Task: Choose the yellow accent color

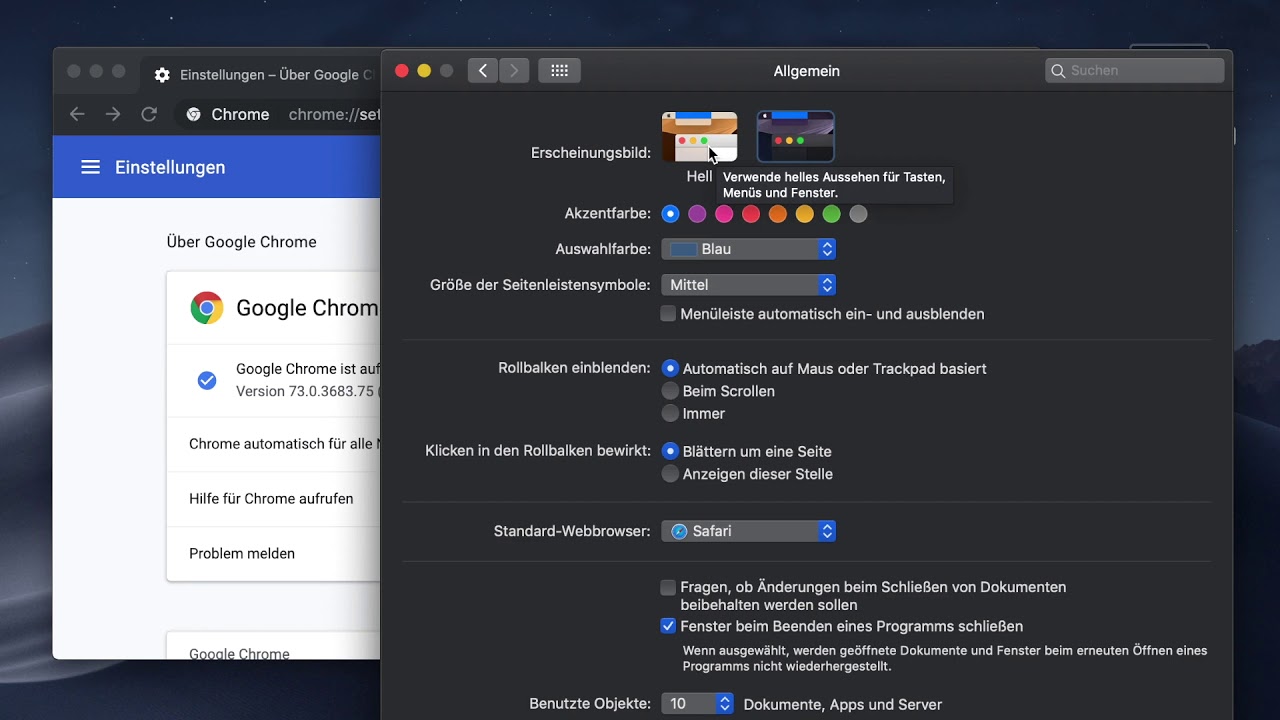Action: (804, 214)
